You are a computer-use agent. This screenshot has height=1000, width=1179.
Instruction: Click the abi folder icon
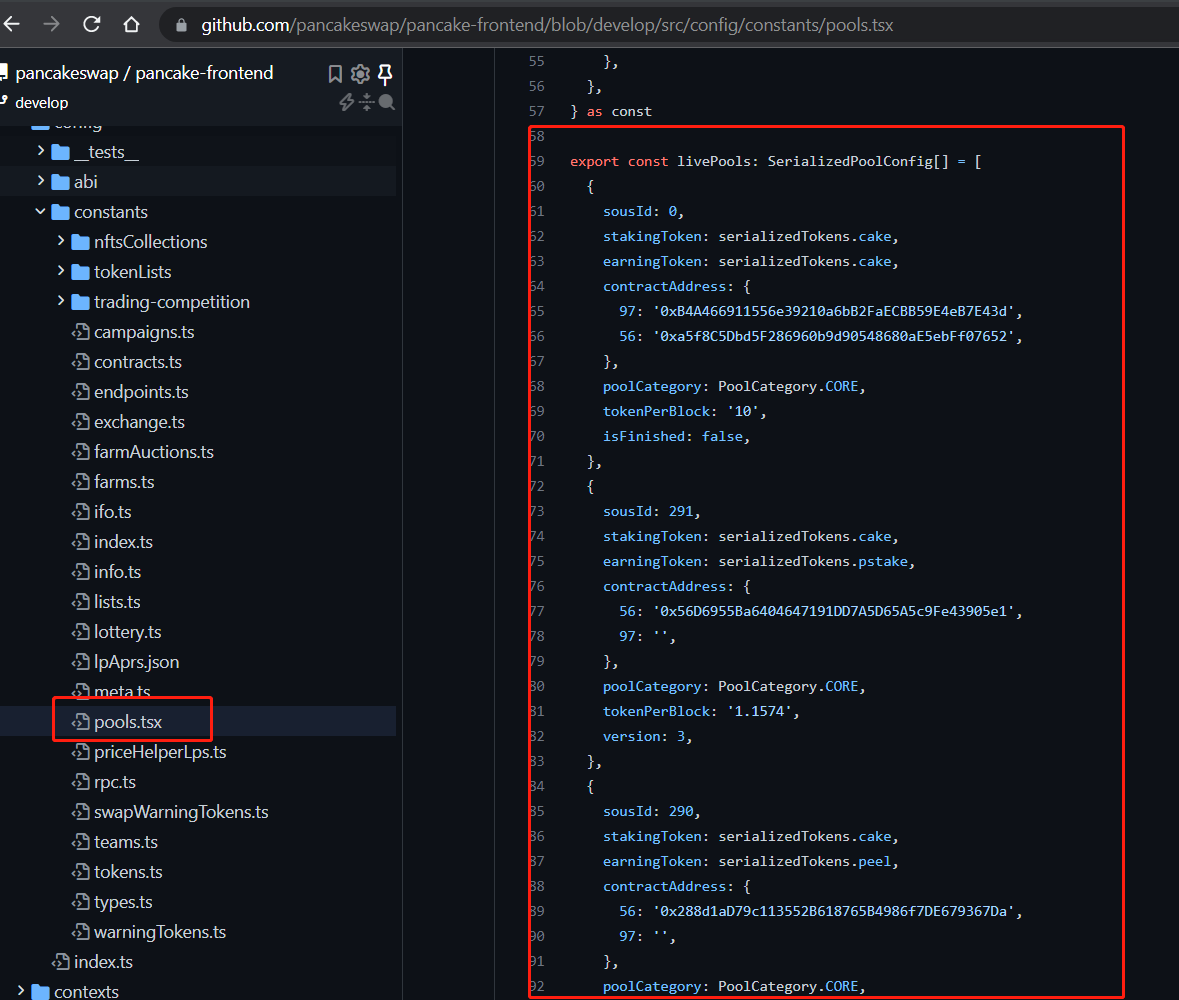pyautogui.click(x=60, y=182)
